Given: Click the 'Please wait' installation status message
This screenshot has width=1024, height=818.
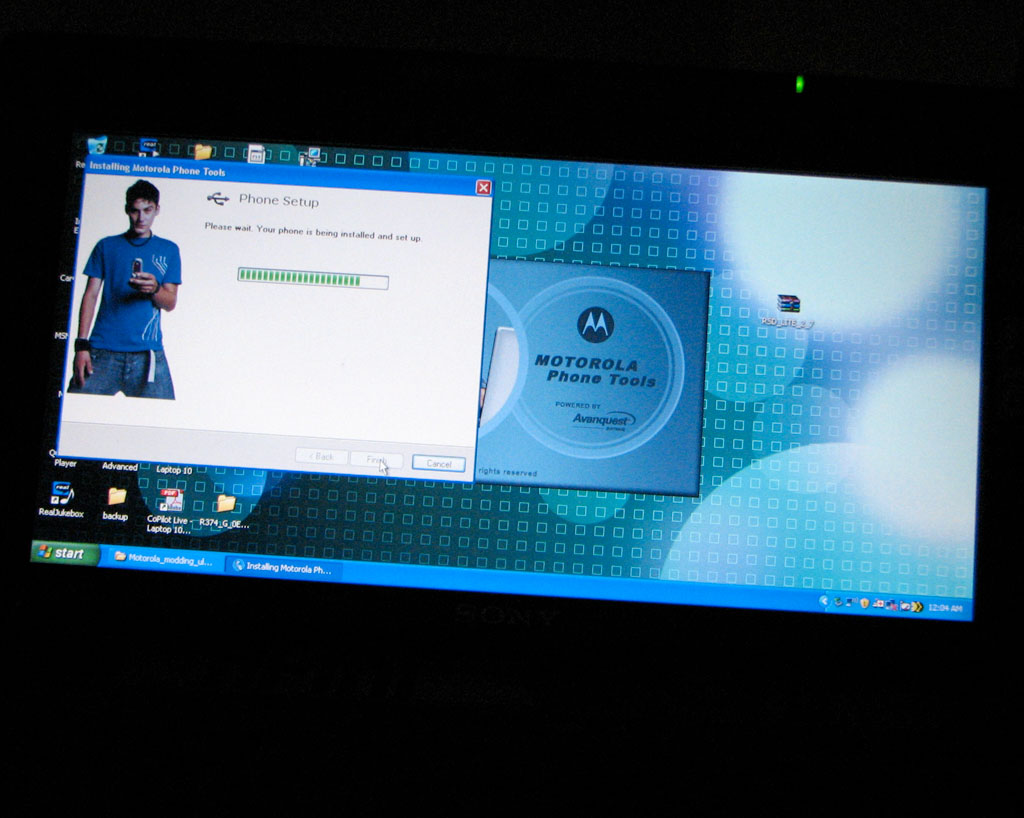Looking at the screenshot, I should pyautogui.click(x=313, y=232).
